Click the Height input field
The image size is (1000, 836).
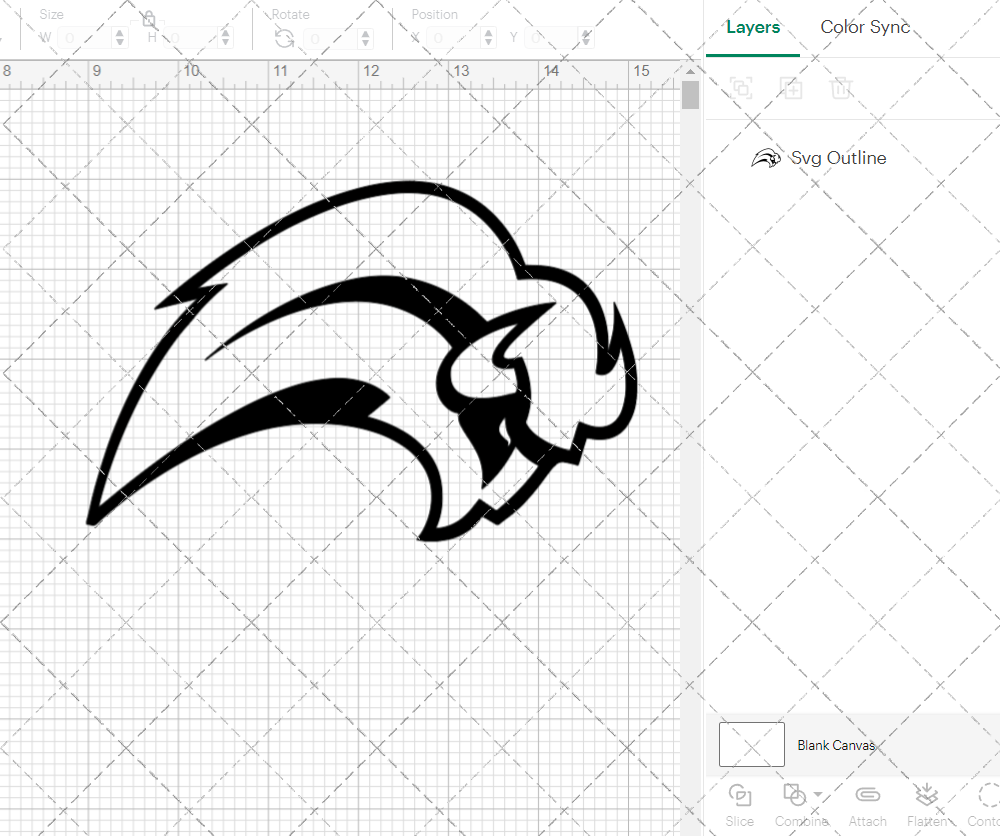[190, 38]
